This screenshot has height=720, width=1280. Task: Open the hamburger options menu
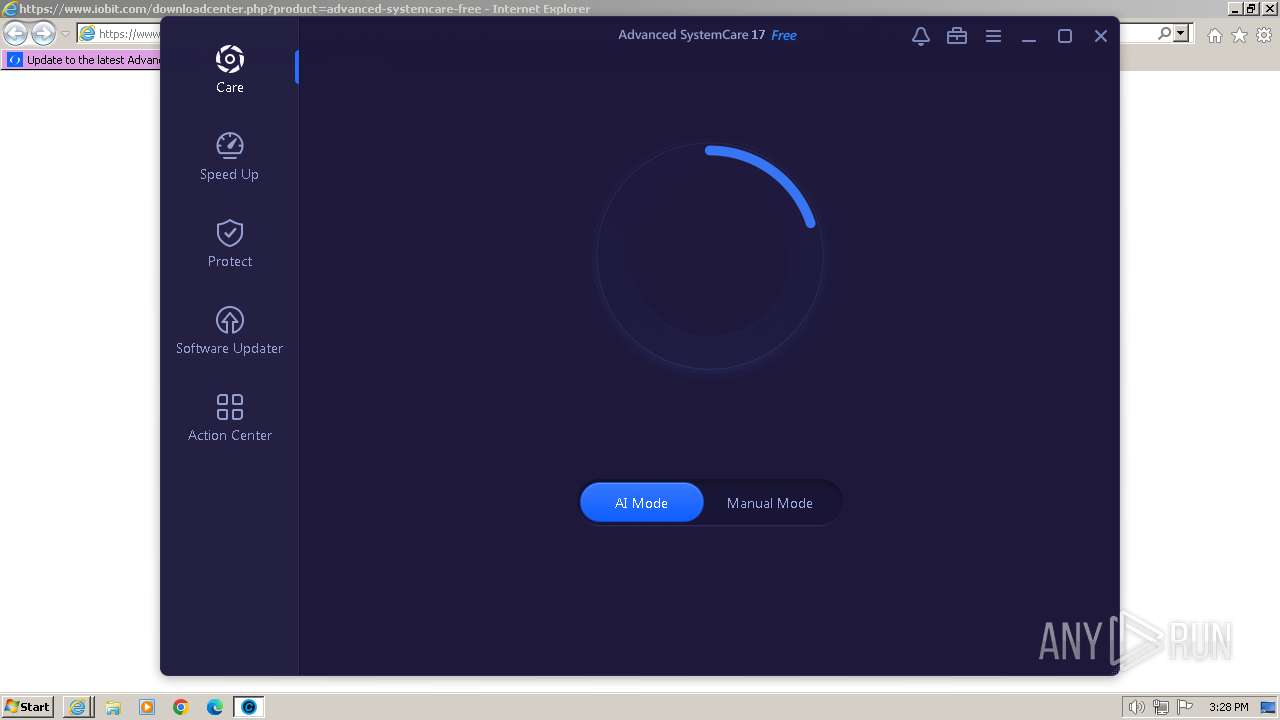coord(993,36)
